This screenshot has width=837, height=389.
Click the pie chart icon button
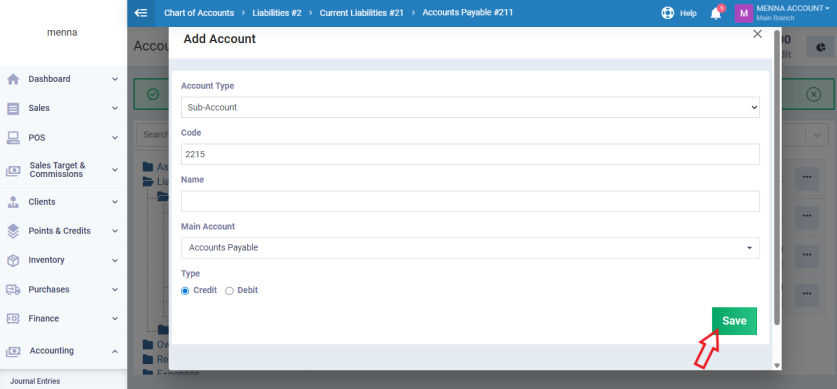coord(821,47)
